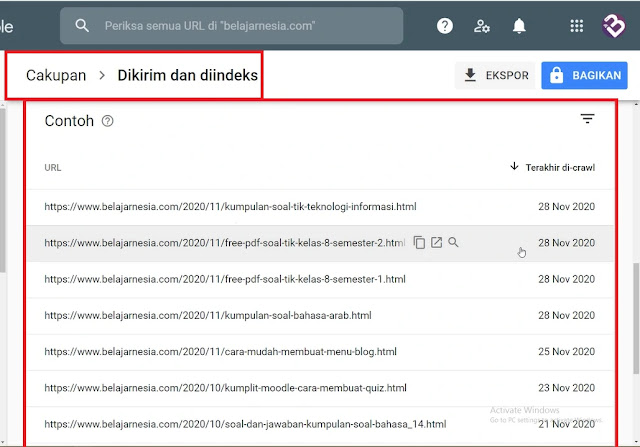Open the Google apps grid
Viewport: 640px width, 447px height.
pyautogui.click(x=576, y=26)
